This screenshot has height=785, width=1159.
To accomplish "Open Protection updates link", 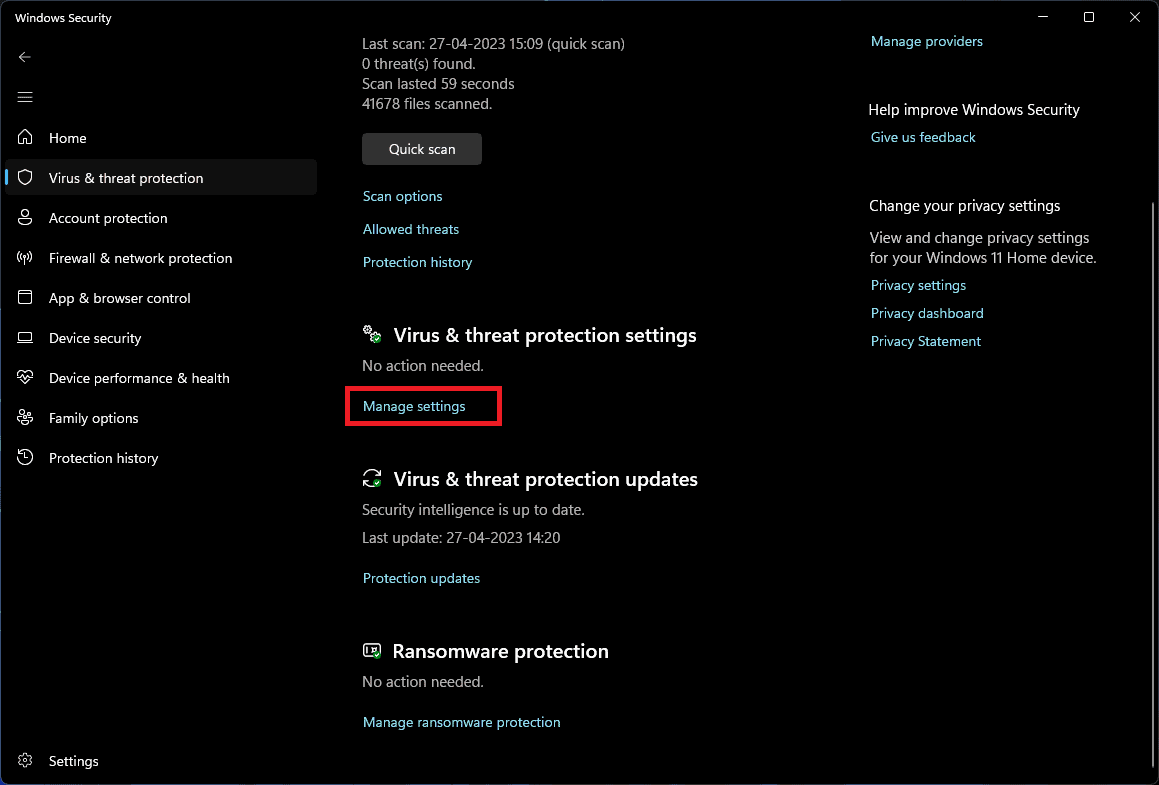I will tap(421, 578).
